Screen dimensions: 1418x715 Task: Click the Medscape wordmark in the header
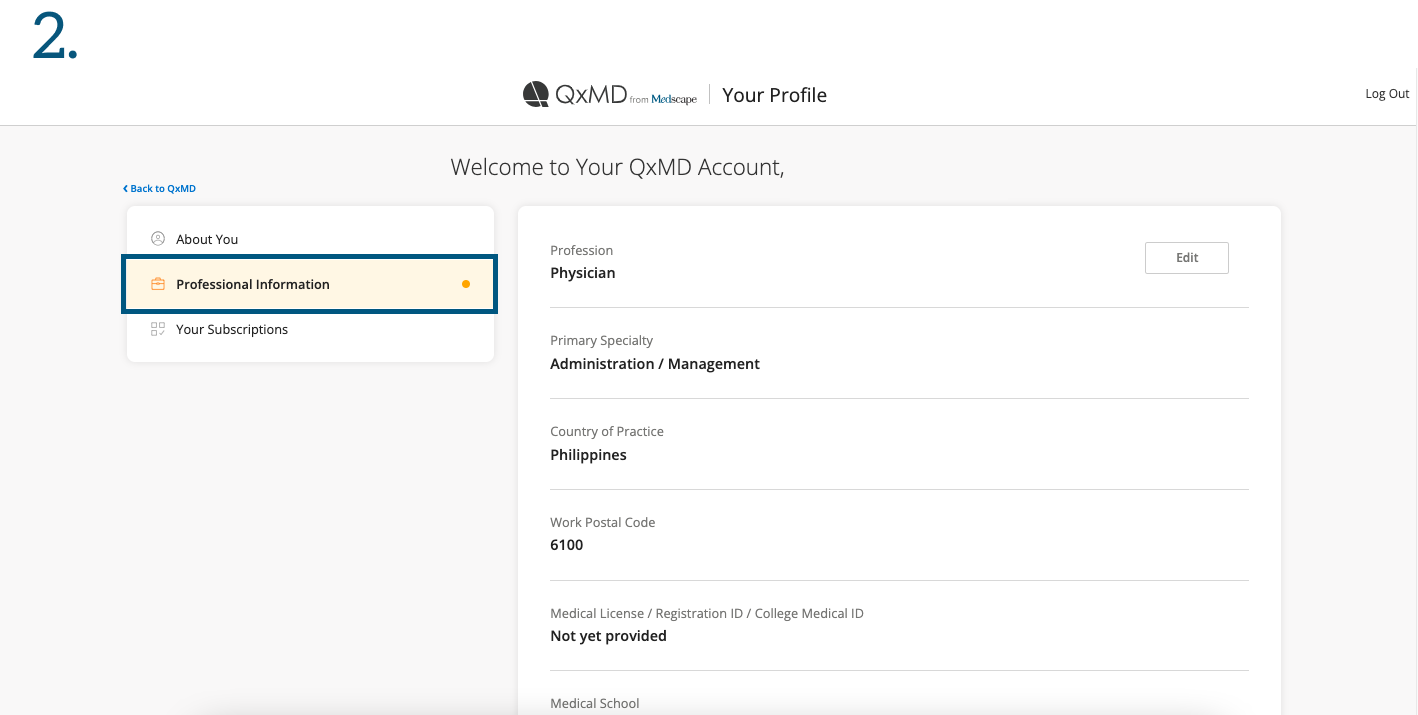[674, 99]
